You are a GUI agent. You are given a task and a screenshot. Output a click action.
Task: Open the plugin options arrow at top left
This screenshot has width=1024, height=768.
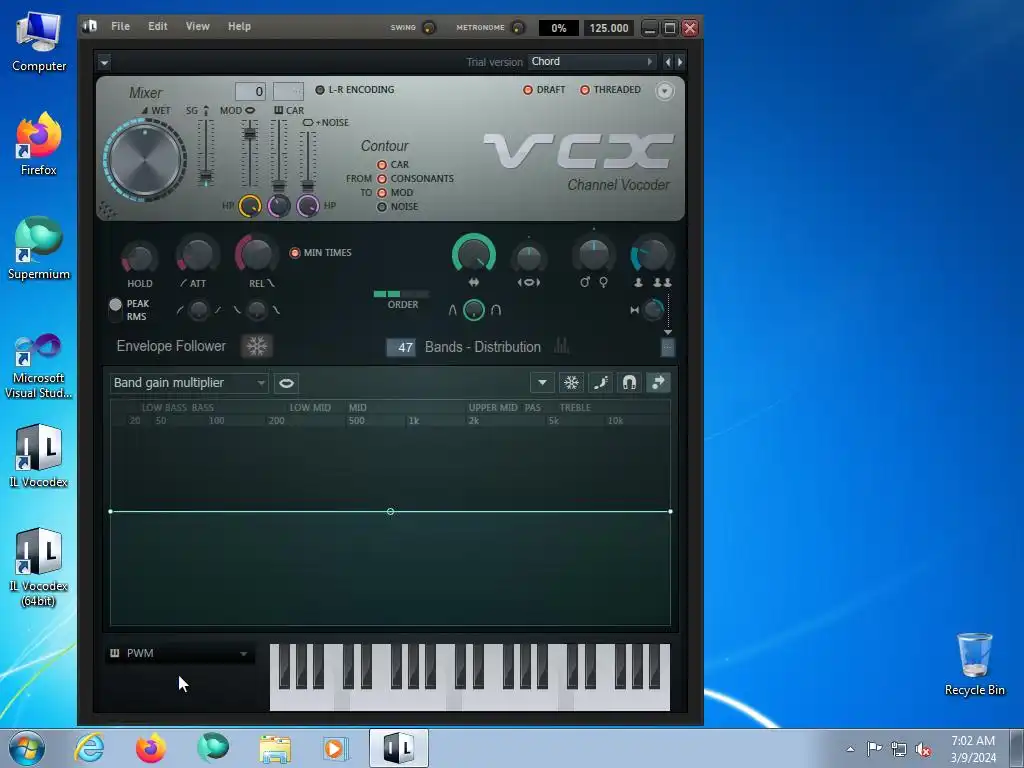(x=104, y=63)
